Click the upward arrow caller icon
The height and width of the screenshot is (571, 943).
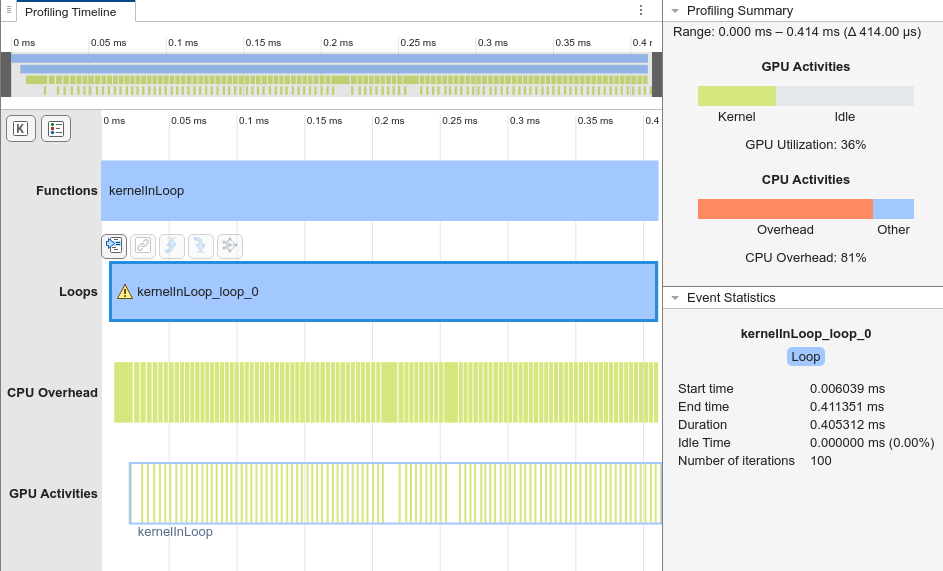[x=171, y=245]
